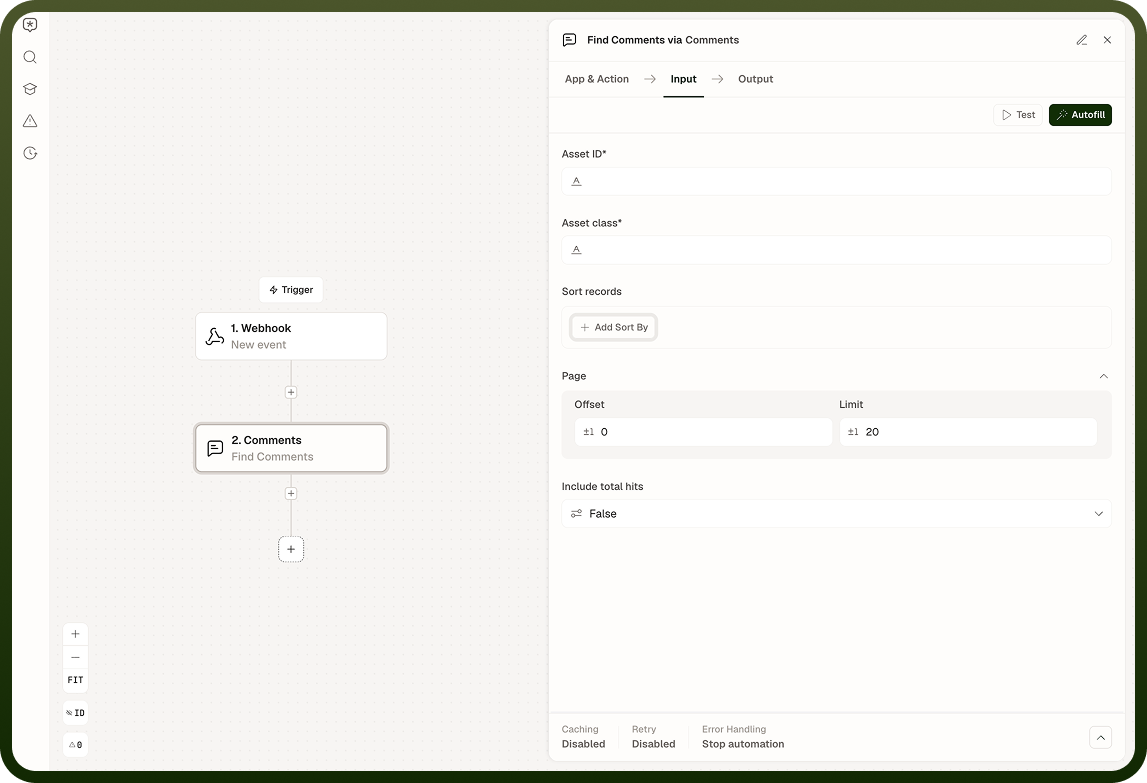Switch to the App & Action tab
The image size is (1147, 783).
[596, 79]
